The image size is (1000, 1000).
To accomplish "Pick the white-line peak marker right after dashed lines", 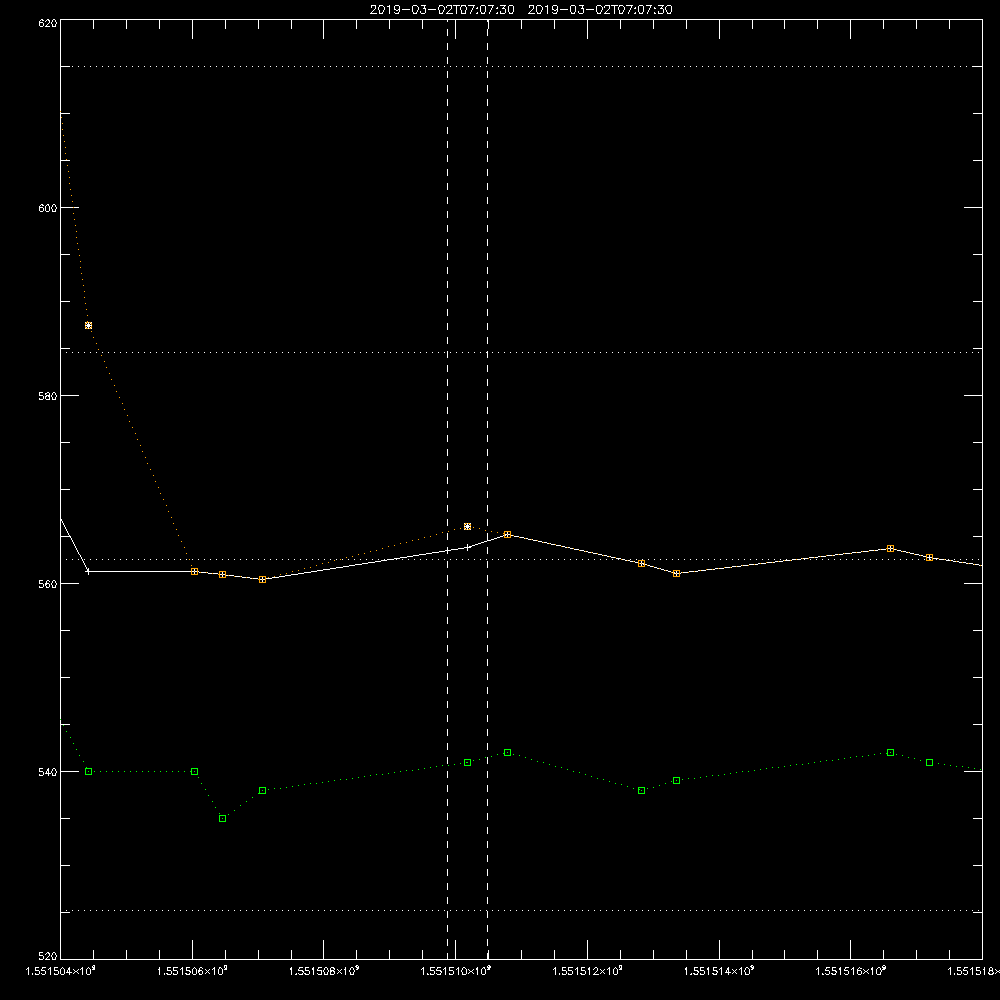I will pyautogui.click(x=508, y=534).
